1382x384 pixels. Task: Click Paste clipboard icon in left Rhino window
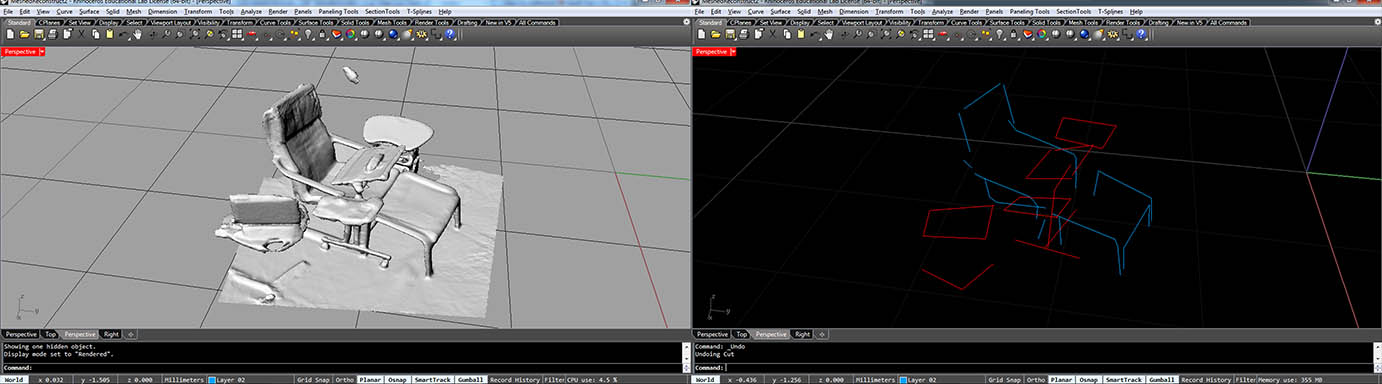[x=110, y=34]
